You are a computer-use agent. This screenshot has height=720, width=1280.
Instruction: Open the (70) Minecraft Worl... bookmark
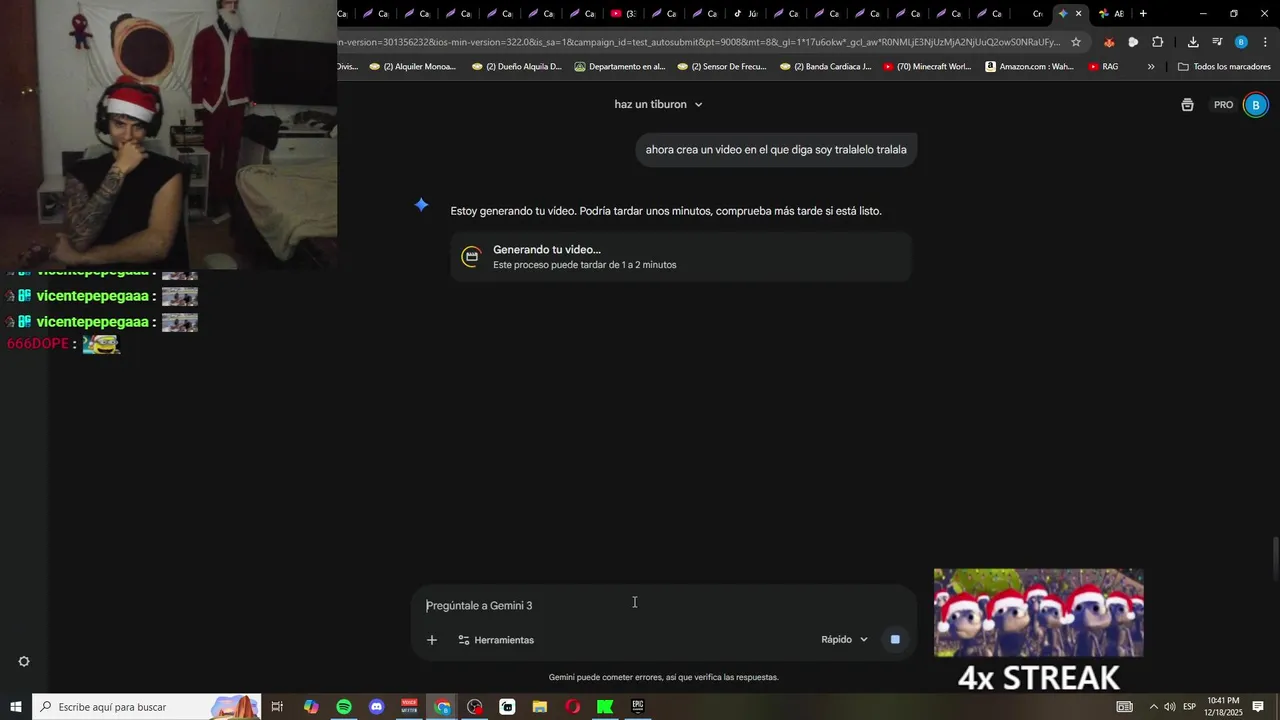click(x=927, y=67)
